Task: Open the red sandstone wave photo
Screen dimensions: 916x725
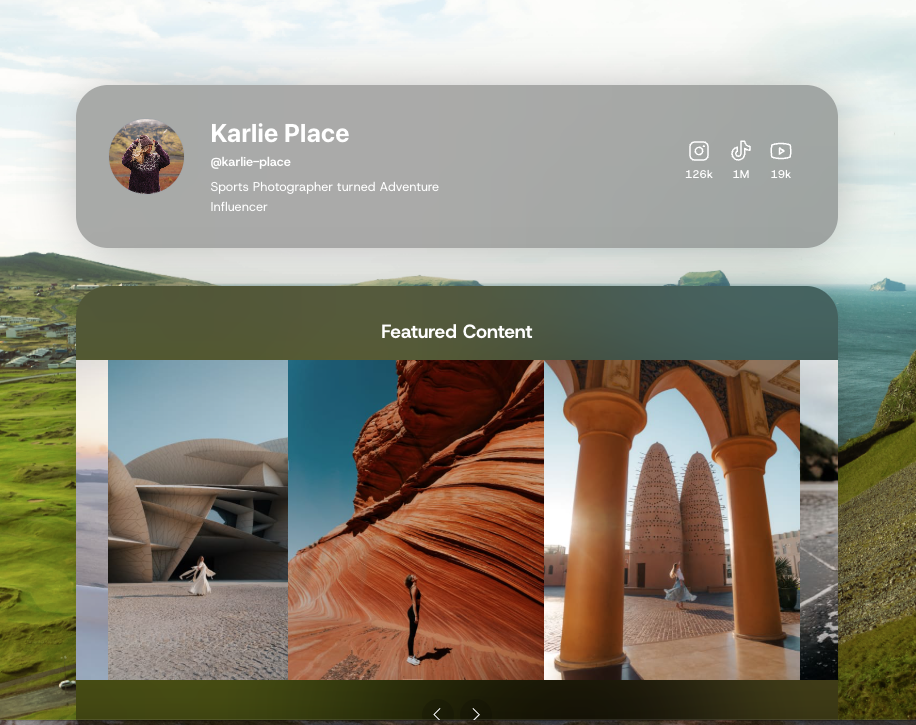Action: click(416, 519)
